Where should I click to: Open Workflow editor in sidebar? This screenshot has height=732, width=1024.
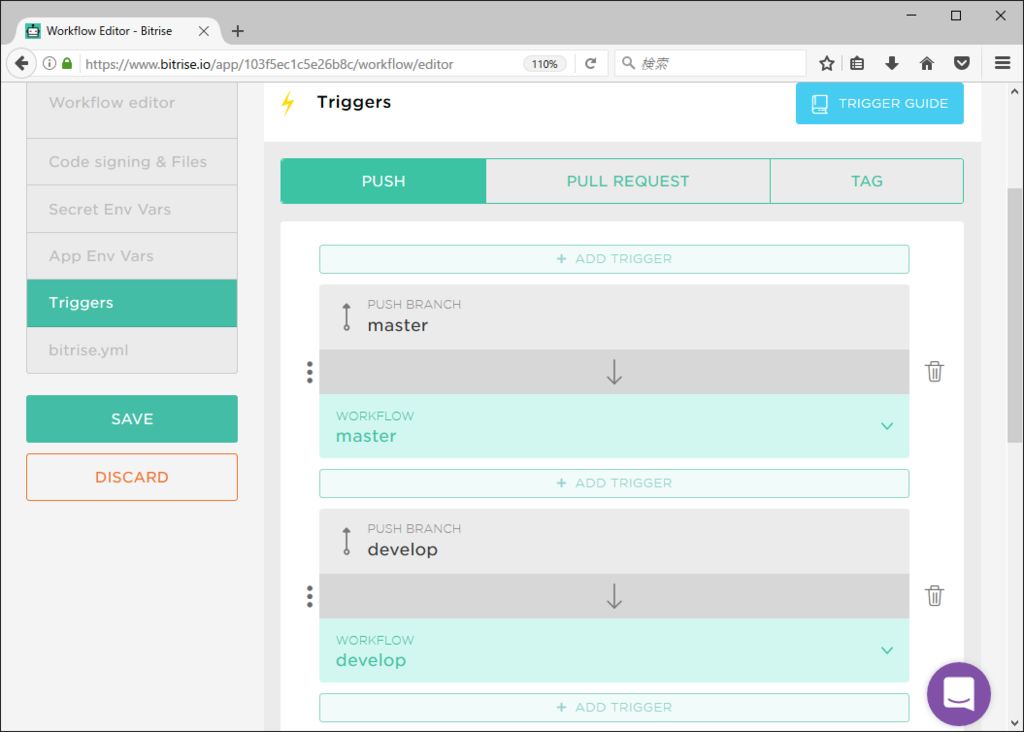(132, 103)
